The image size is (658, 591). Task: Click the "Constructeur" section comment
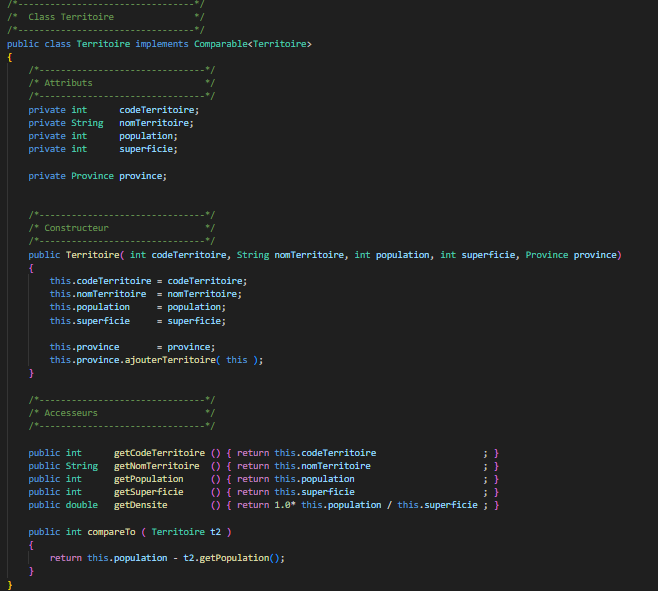76,228
